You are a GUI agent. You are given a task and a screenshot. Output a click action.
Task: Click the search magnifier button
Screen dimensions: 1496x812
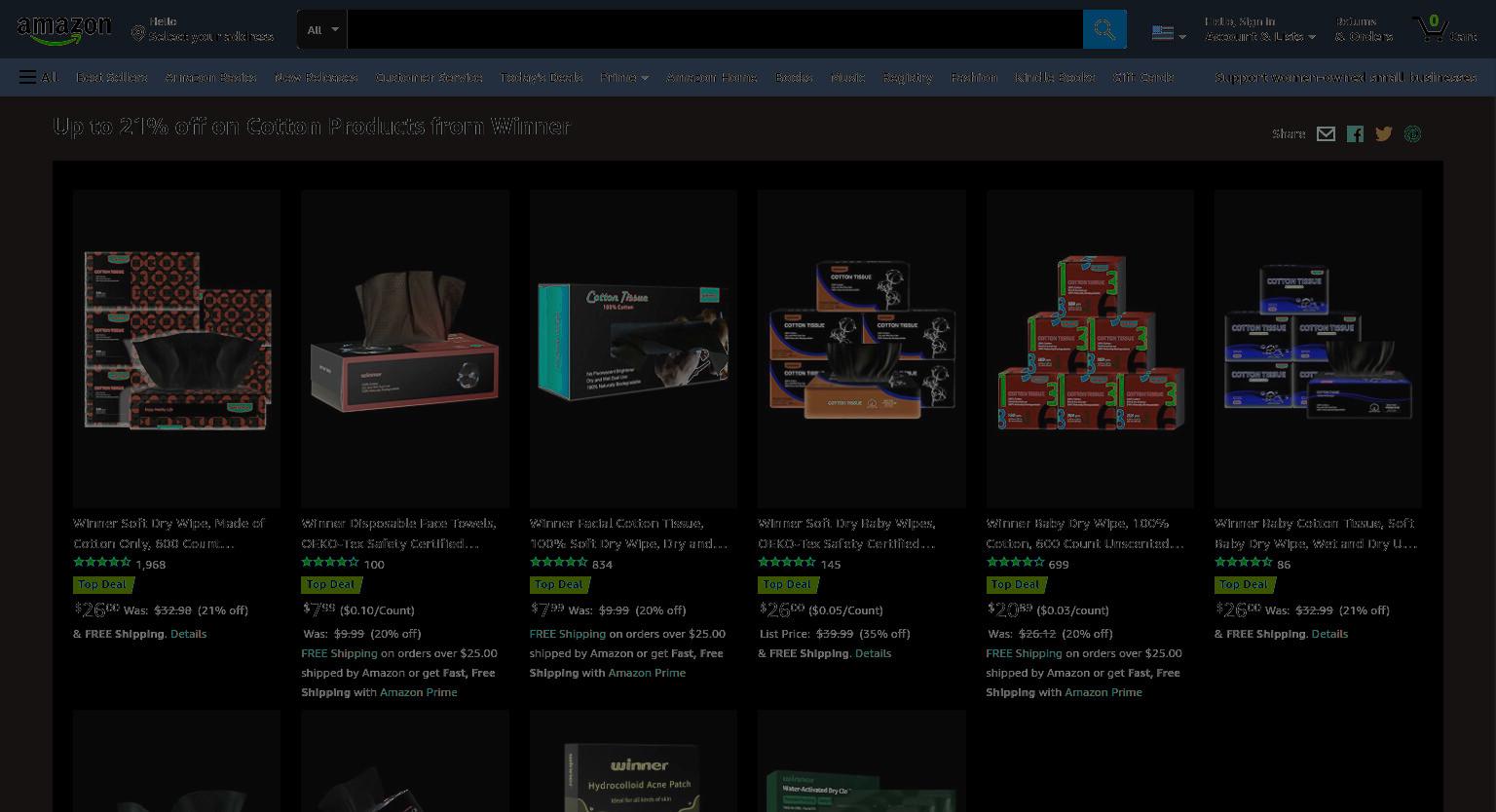tap(1104, 29)
